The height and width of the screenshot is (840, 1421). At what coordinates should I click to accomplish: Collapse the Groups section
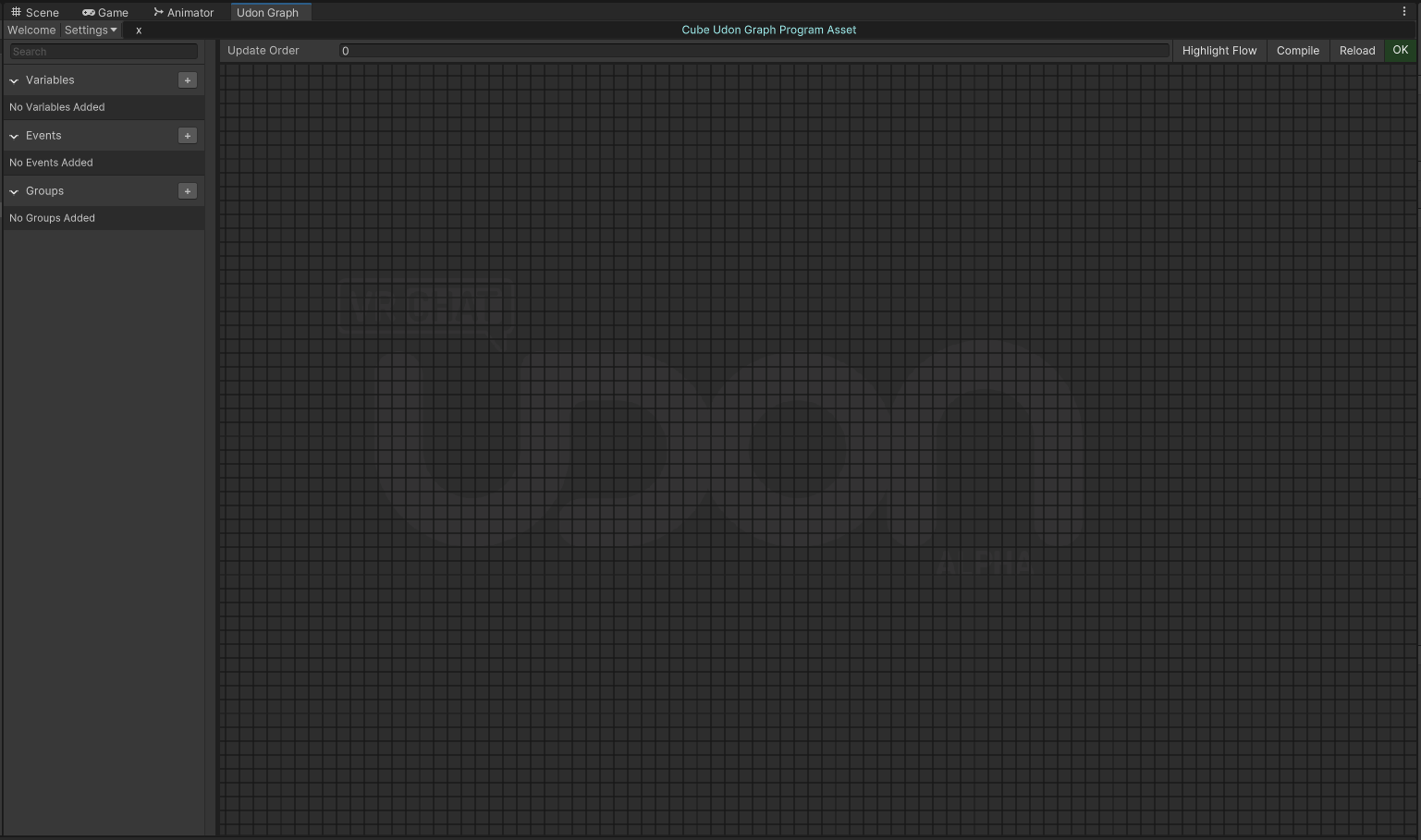pyautogui.click(x=13, y=191)
